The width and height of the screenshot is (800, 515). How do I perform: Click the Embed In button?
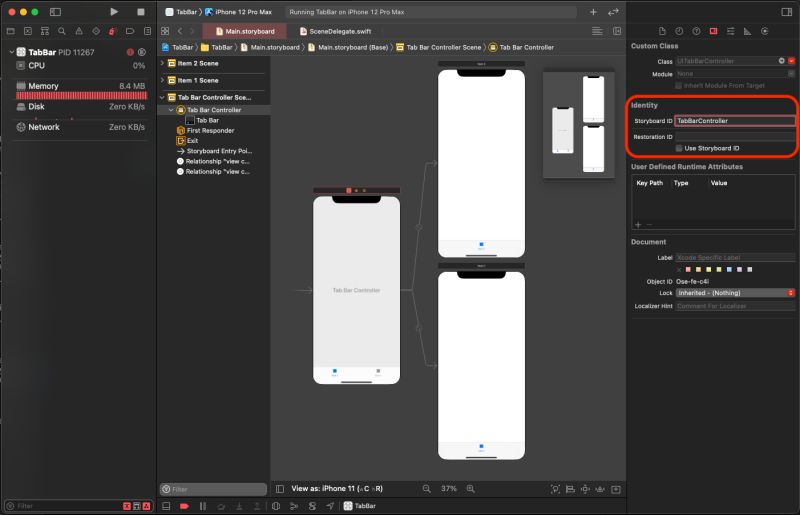pyautogui.click(x=616, y=489)
